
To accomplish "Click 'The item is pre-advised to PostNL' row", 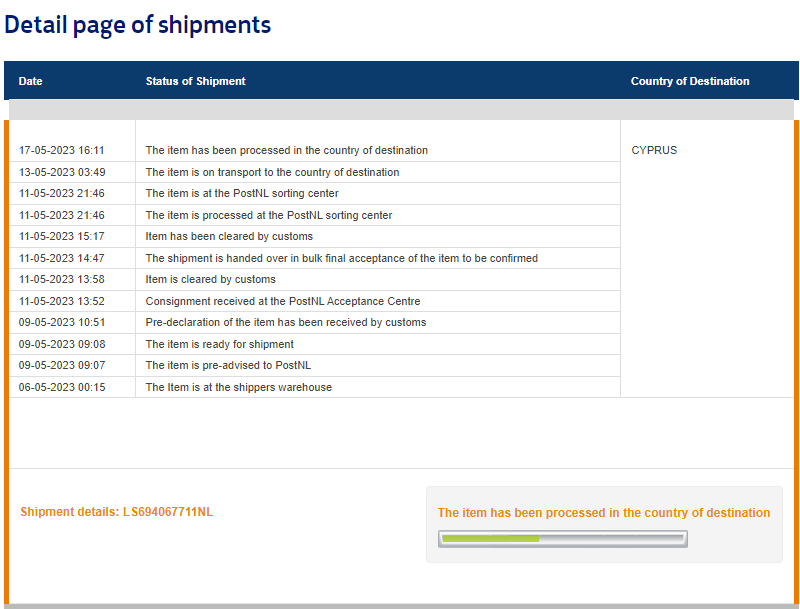I will (228, 366).
